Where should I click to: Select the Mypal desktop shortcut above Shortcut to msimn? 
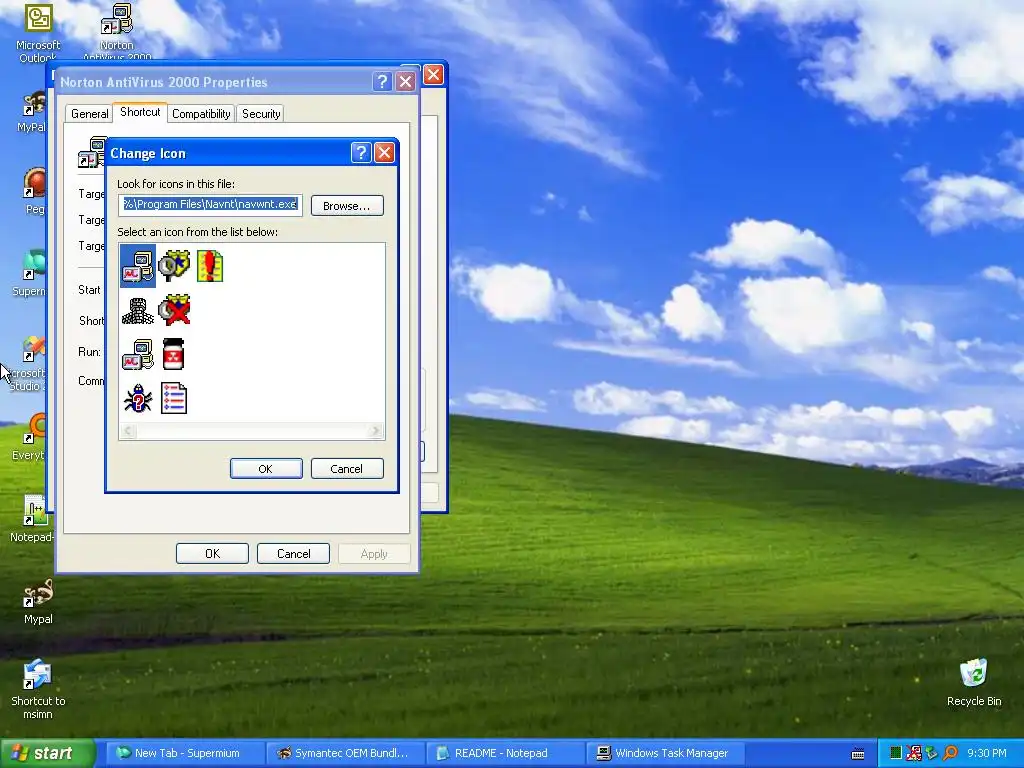(x=38, y=601)
